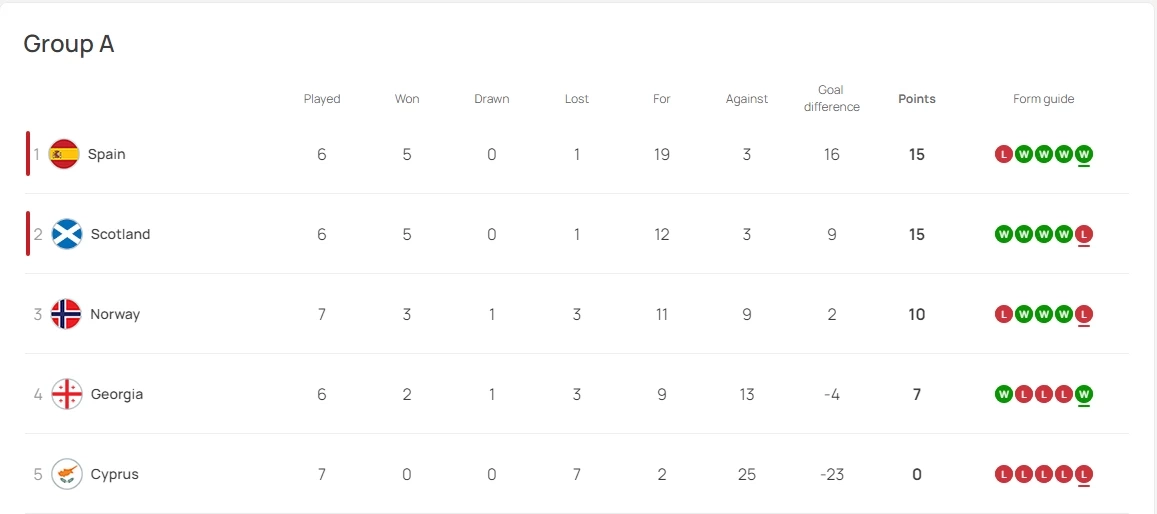Select the Cyprus team name
Image resolution: width=1157 pixels, height=514 pixels.
point(114,474)
